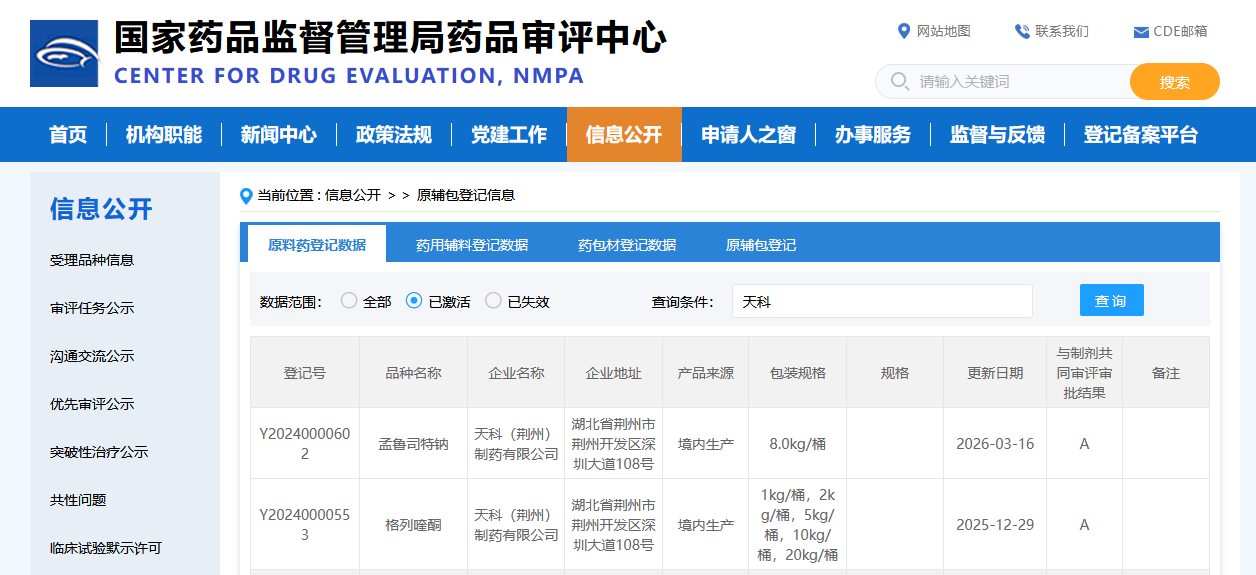Click the magnifier icon in search box
Image resolution: width=1256 pixels, height=575 pixels.
(x=899, y=81)
